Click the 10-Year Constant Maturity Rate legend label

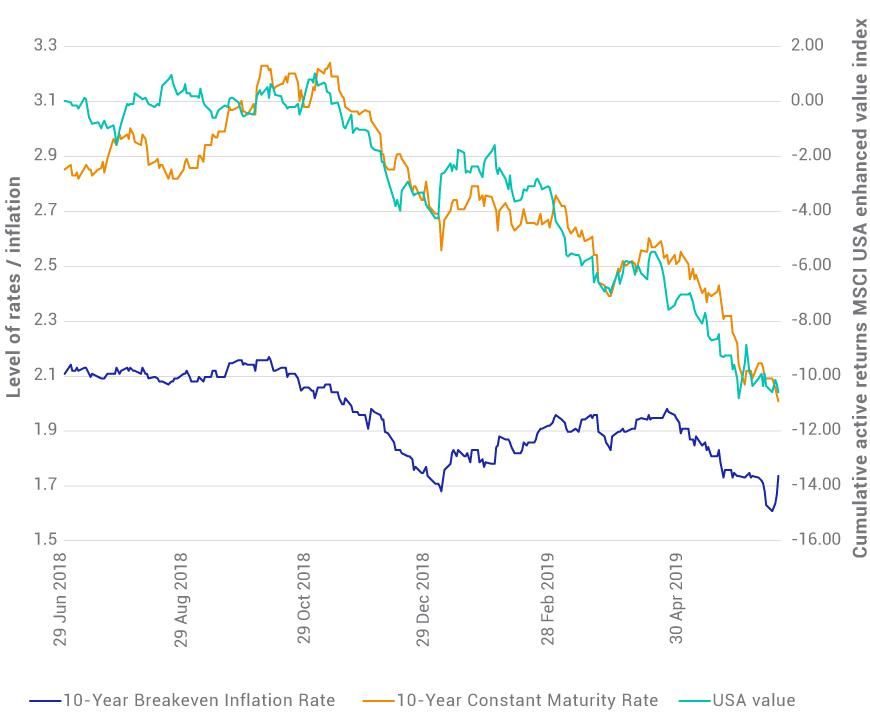528,700
